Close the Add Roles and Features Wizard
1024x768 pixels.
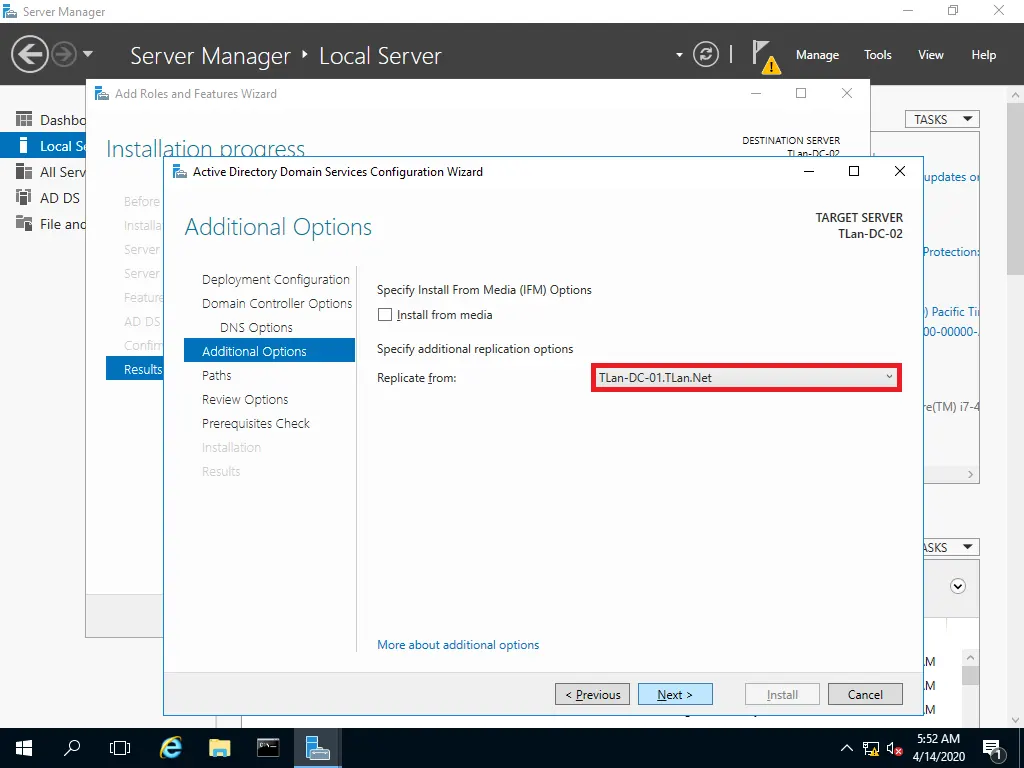point(847,93)
